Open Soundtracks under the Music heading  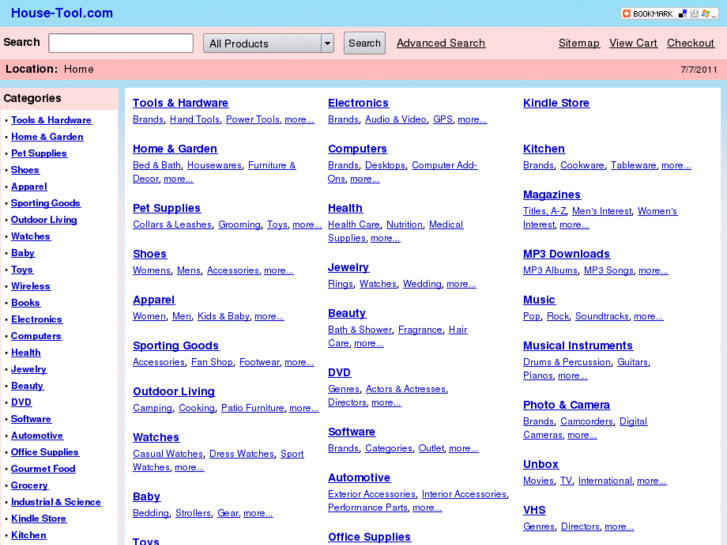(602, 316)
